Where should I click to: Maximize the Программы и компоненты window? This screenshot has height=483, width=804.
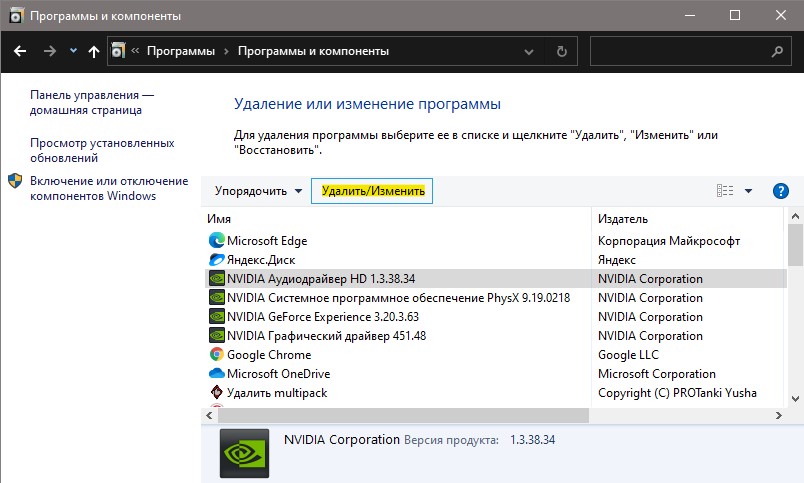[735, 15]
